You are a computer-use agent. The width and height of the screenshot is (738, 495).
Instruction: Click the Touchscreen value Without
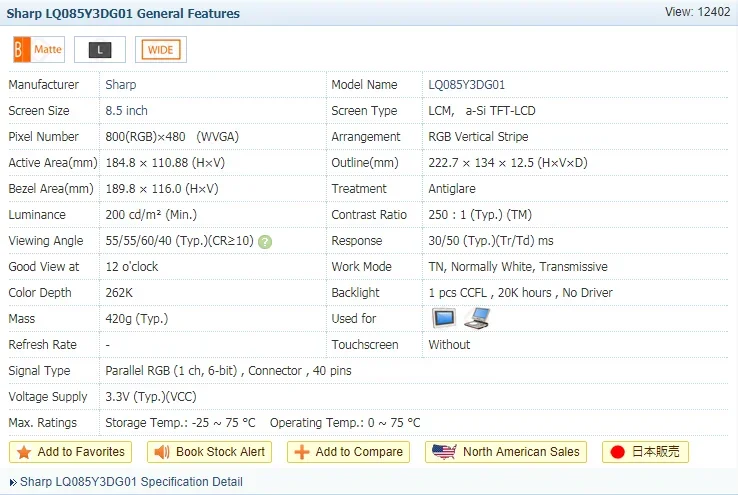pos(449,344)
